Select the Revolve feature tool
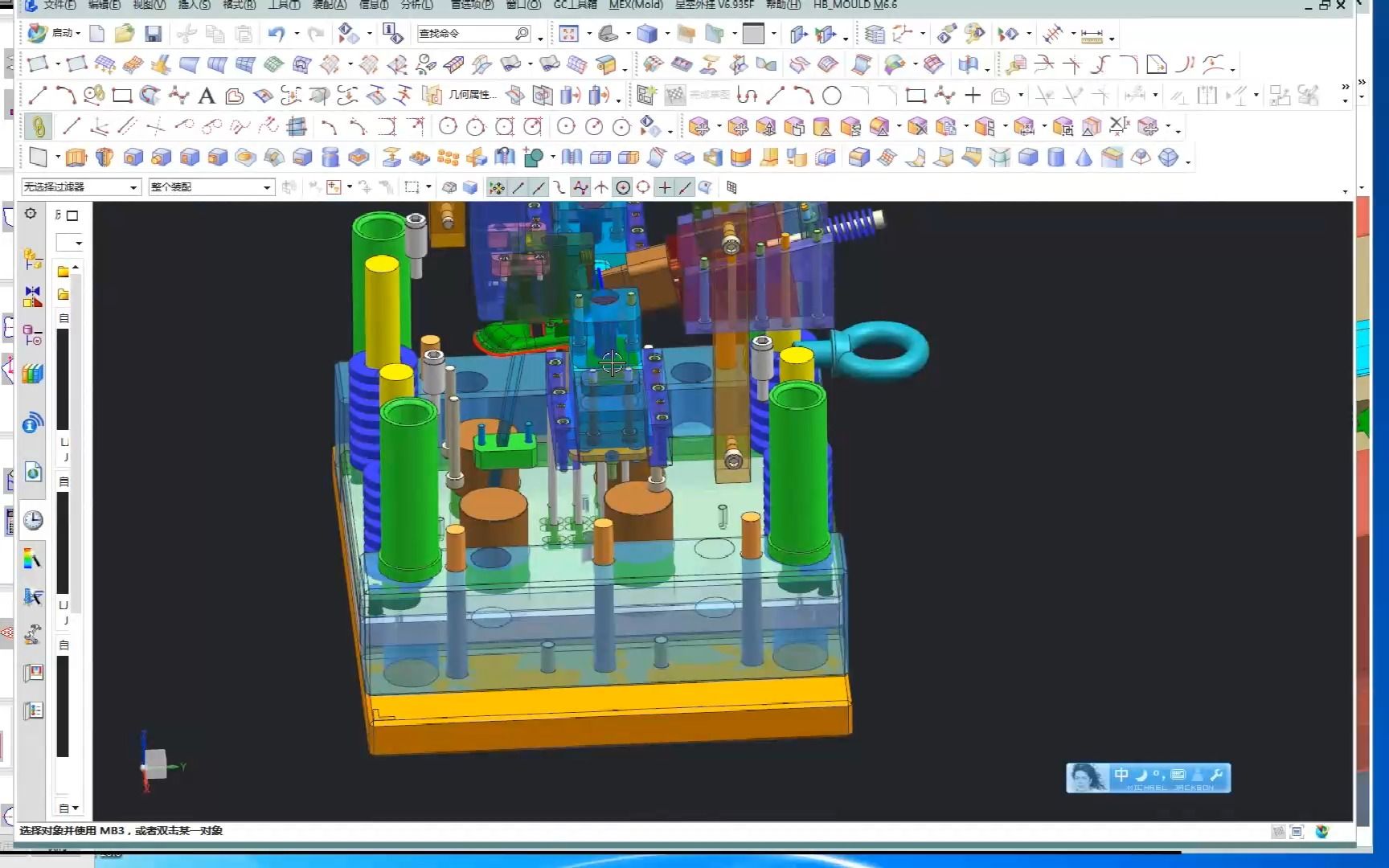Viewport: 1389px width, 868px height. pyautogui.click(x=104, y=157)
